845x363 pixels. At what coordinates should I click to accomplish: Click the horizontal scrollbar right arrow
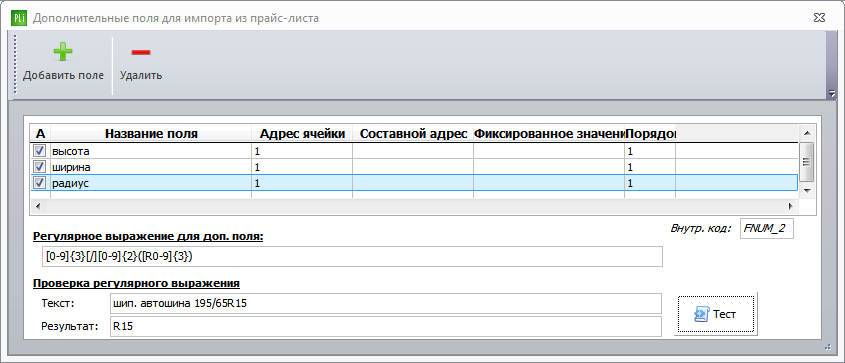(x=791, y=206)
